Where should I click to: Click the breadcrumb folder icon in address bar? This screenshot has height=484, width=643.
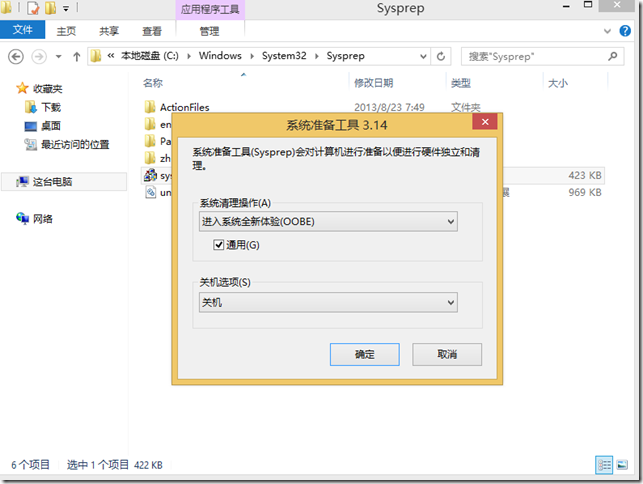point(96,56)
